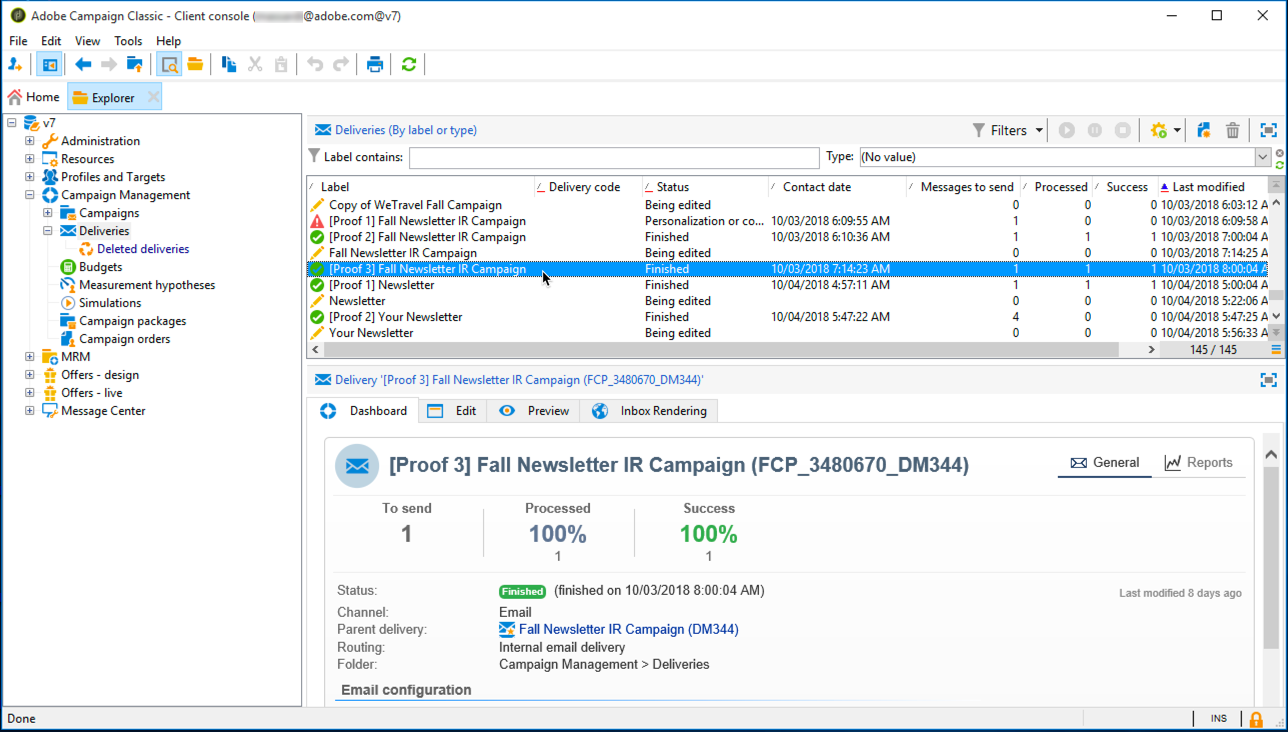
Task: Select the Administration wrench icon
Action: (x=50, y=141)
